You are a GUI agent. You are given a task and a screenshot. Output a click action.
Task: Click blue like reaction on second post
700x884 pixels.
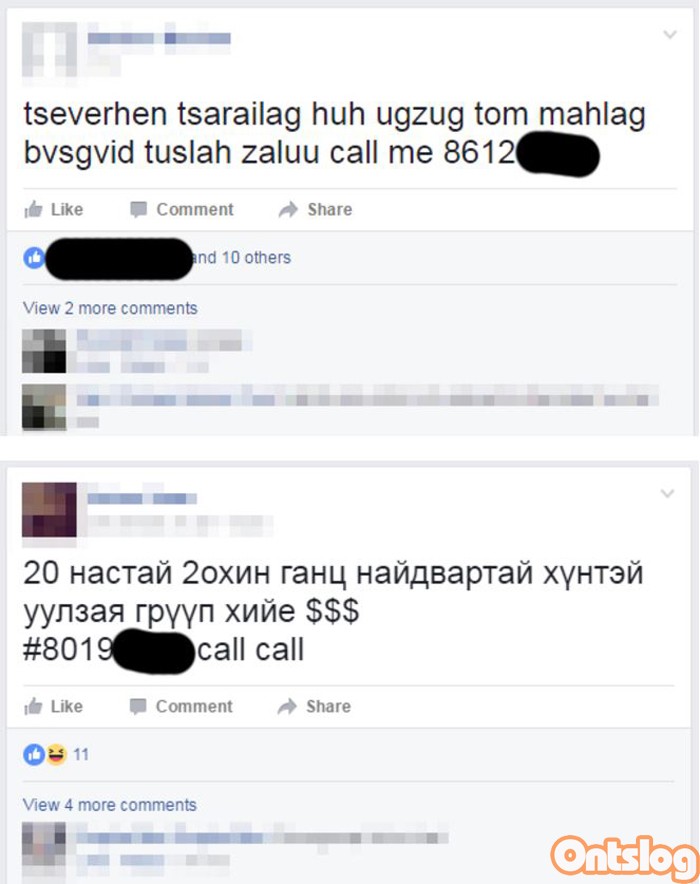[34, 754]
